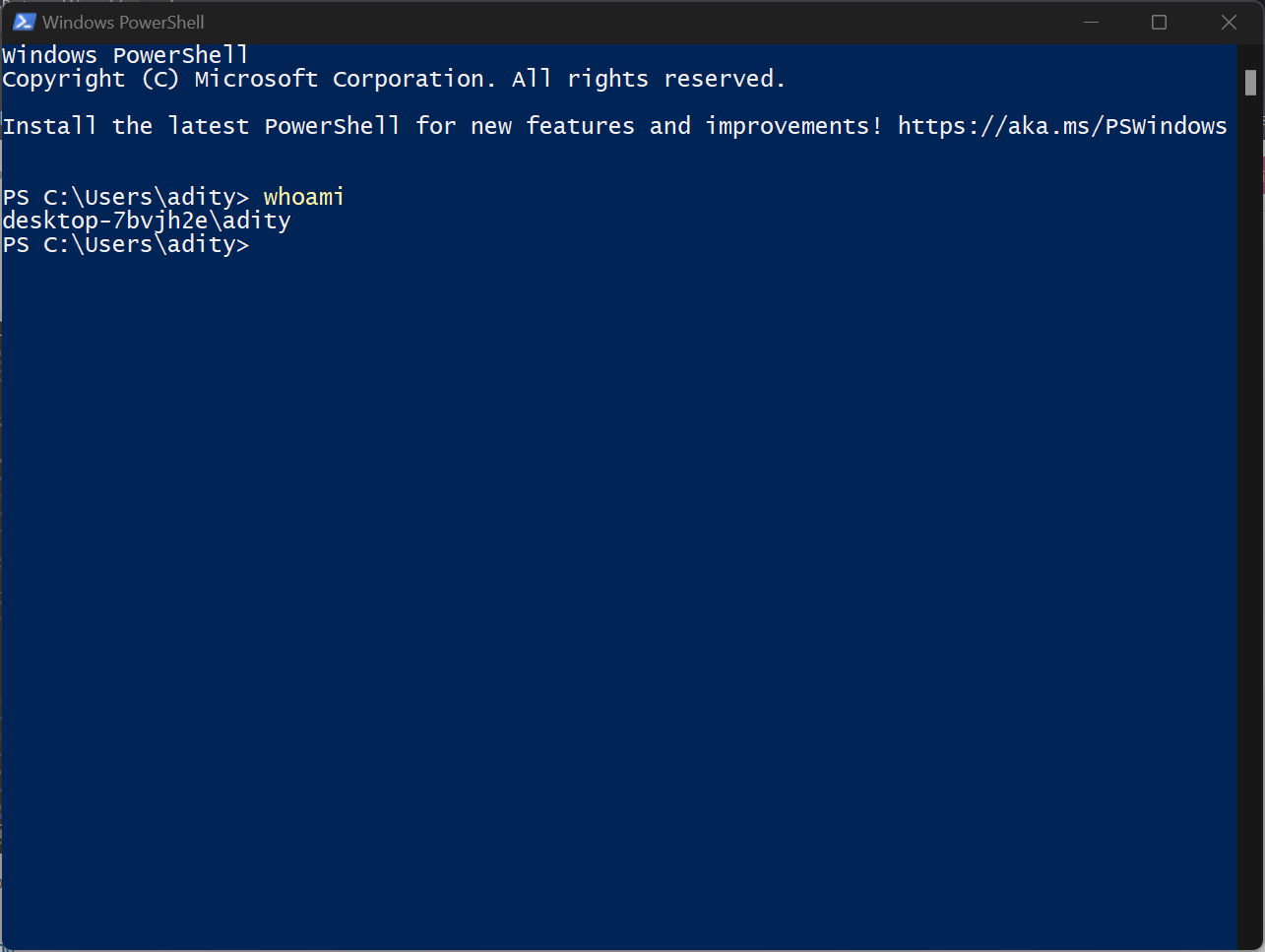Minimize the Windows PowerShell window
The height and width of the screenshot is (952, 1265).
pos(1091,22)
